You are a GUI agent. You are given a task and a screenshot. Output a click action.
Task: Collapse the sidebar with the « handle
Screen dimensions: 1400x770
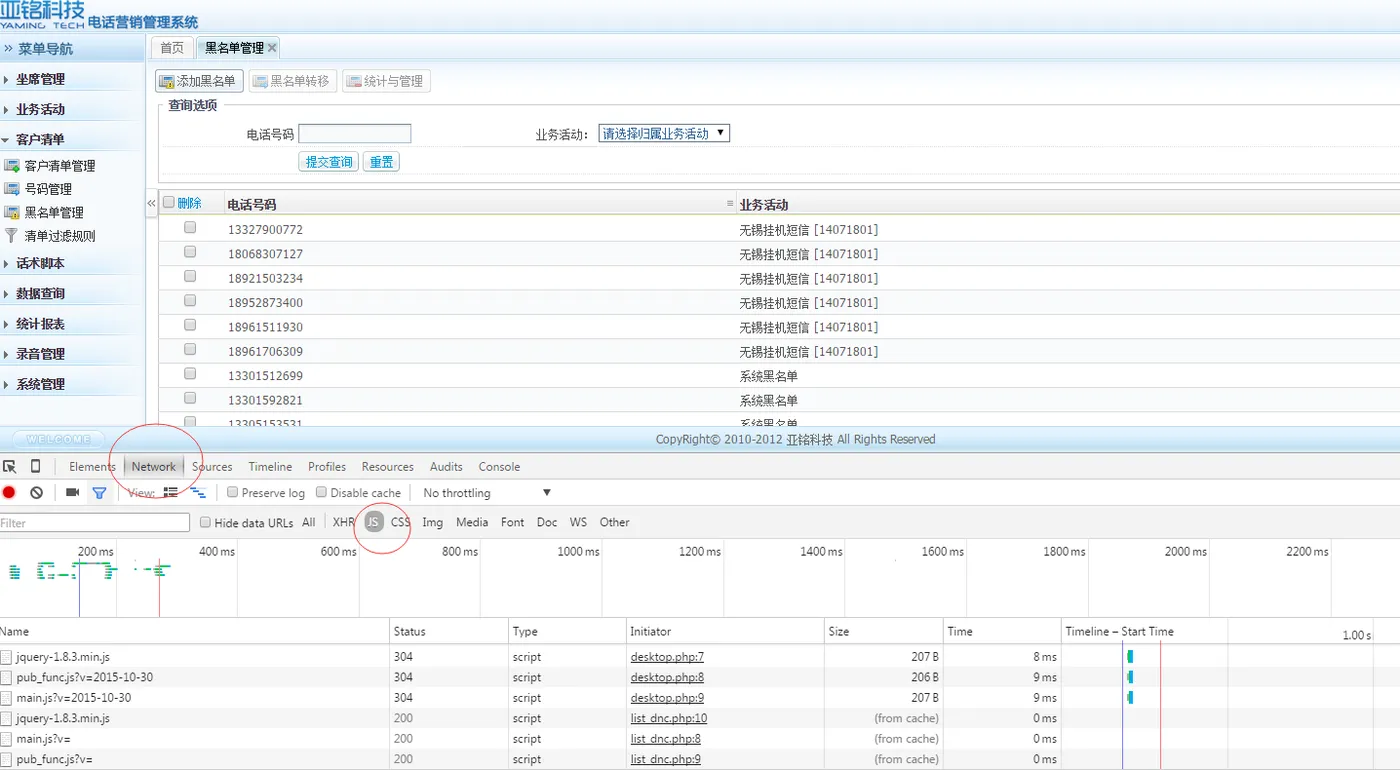point(152,203)
